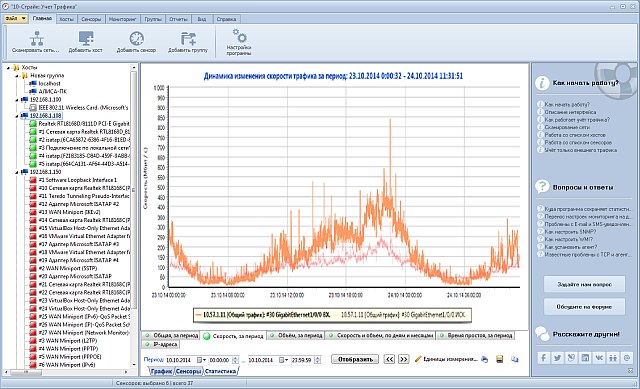640x389 pixels.
Task: Share via Facebook icon
Action: 543,358
